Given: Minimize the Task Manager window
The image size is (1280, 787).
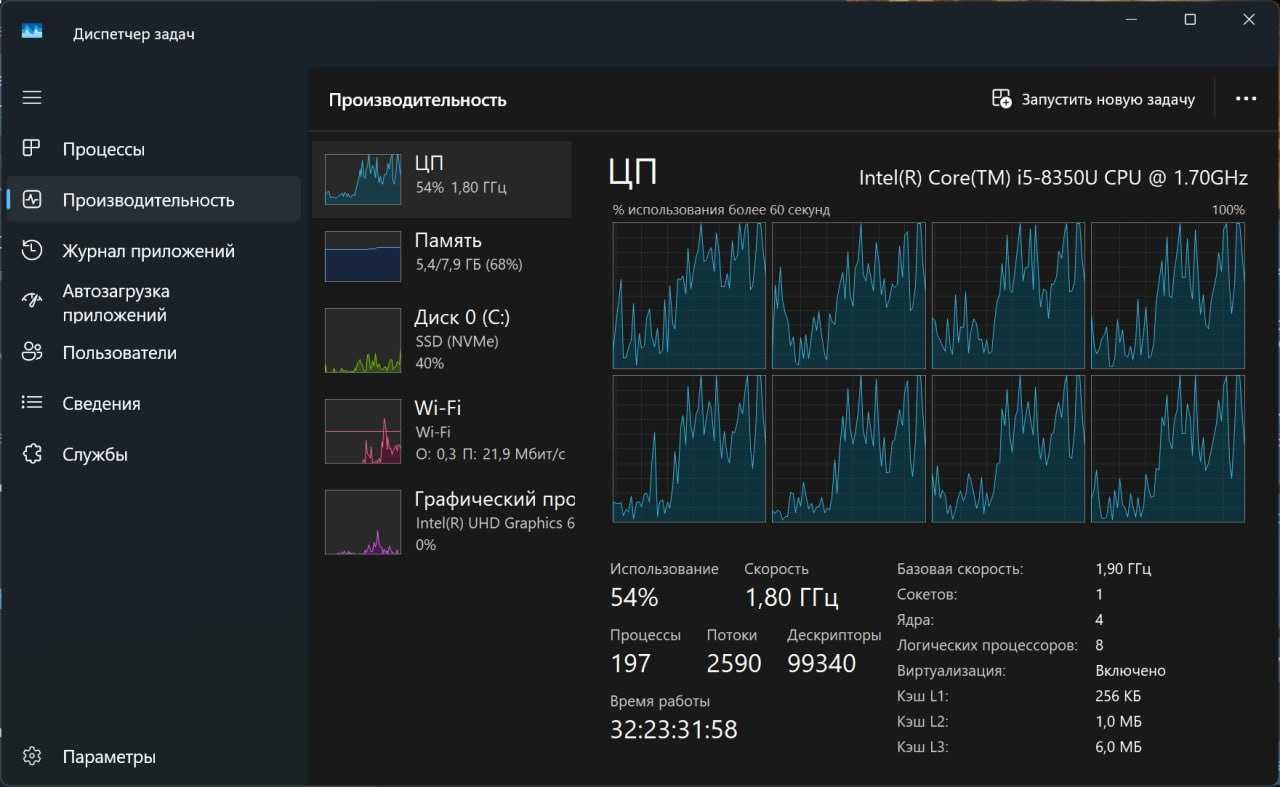Looking at the screenshot, I should pyautogui.click(x=1133, y=20).
